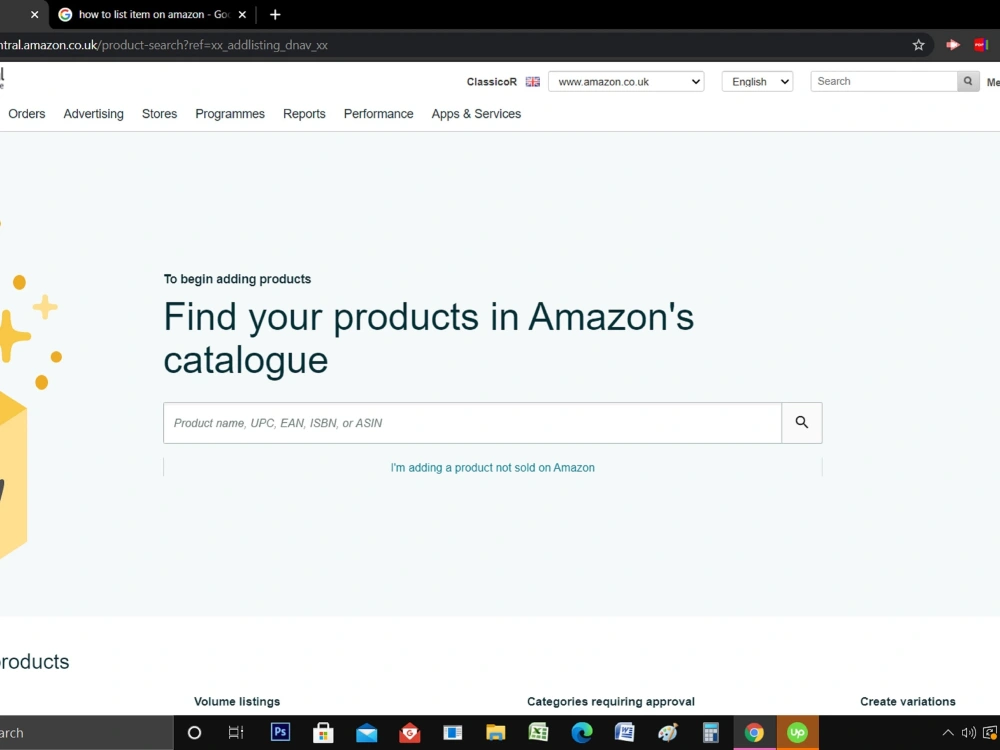Open the Advertising menu
Image resolution: width=1000 pixels, height=750 pixels.
tap(94, 114)
